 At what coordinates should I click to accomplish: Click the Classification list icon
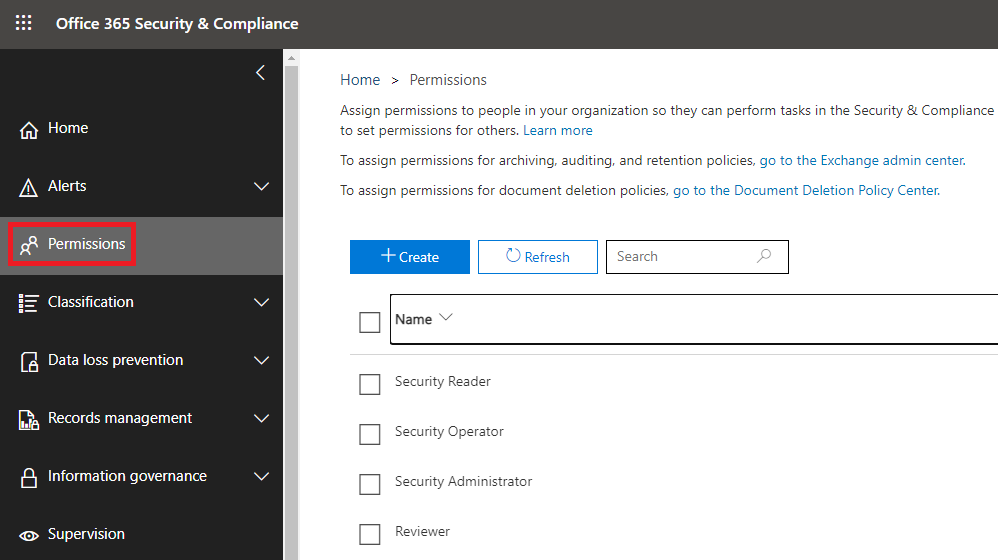[29, 303]
